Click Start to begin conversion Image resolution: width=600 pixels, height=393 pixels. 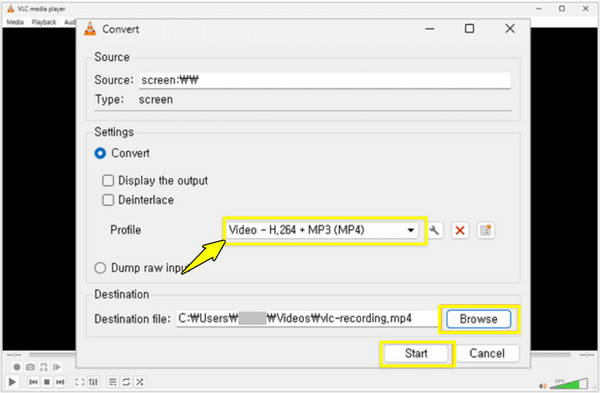point(416,353)
